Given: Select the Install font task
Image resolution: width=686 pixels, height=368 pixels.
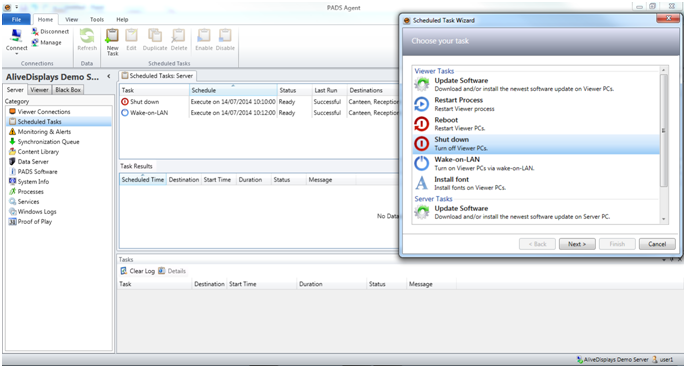Looking at the screenshot, I should tap(536, 183).
